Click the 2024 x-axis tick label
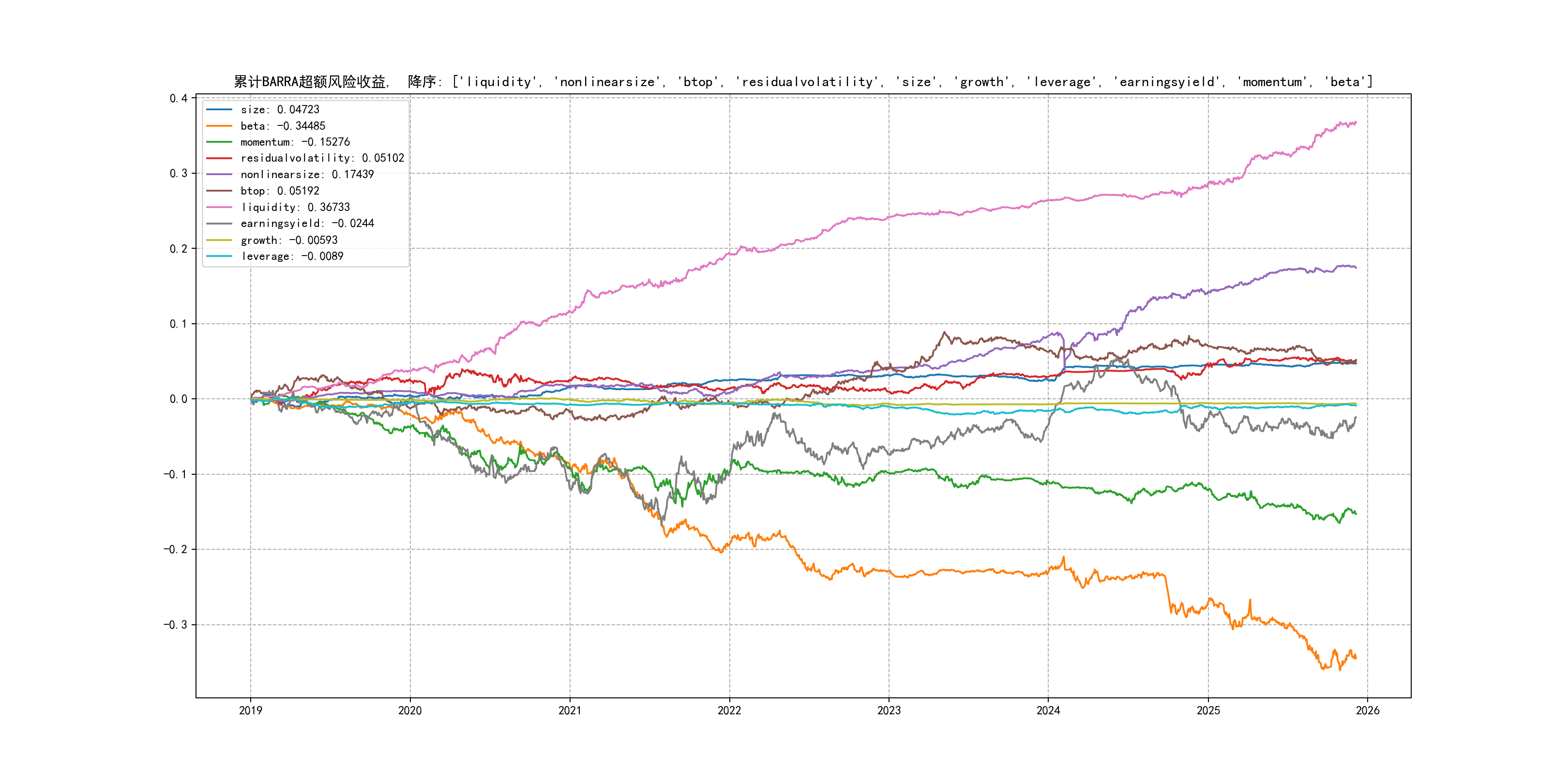Image resolution: width=1568 pixels, height=784 pixels. click(x=1048, y=710)
